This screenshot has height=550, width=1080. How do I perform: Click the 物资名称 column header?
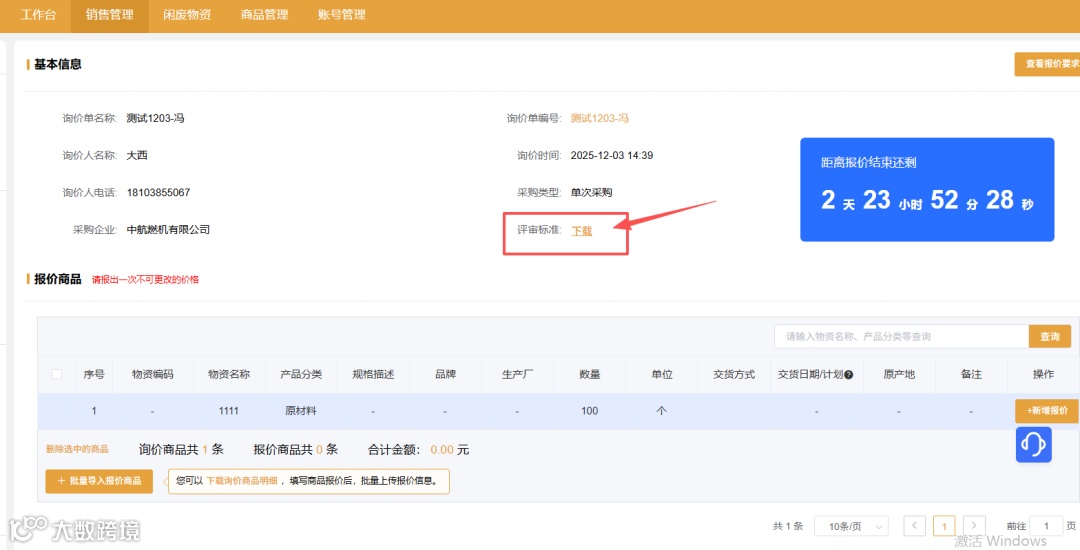click(229, 374)
